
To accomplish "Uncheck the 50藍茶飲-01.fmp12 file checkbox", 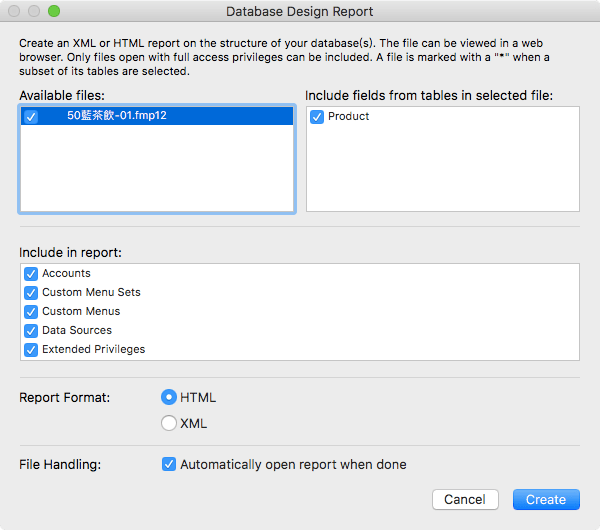I will [x=31, y=116].
